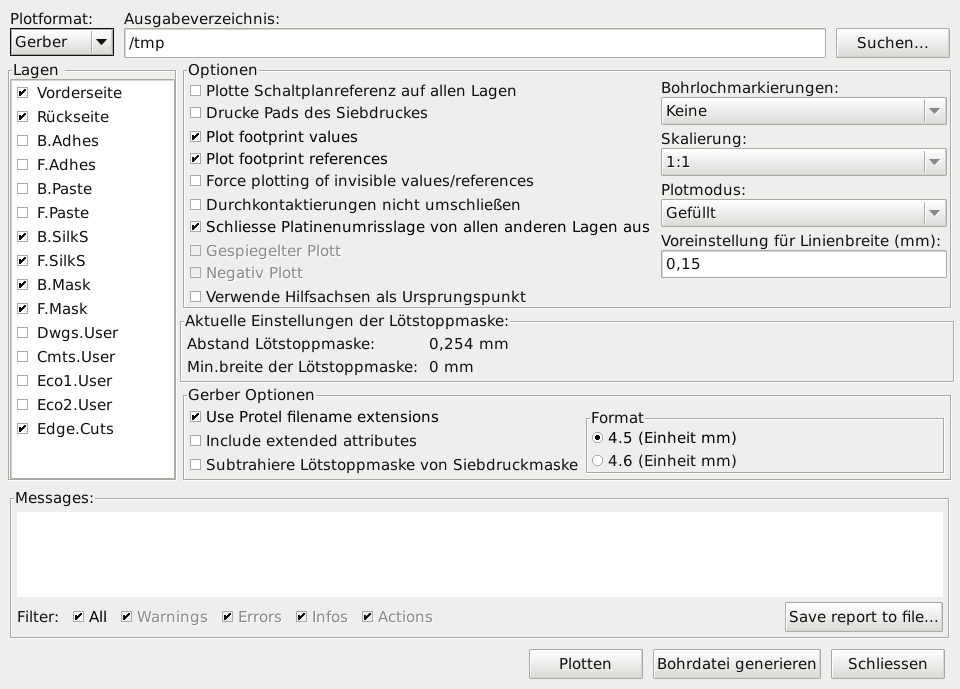Expand the Plotmodus Gefüllt dropdown
Viewport: 960px width, 689px height.
(803, 212)
